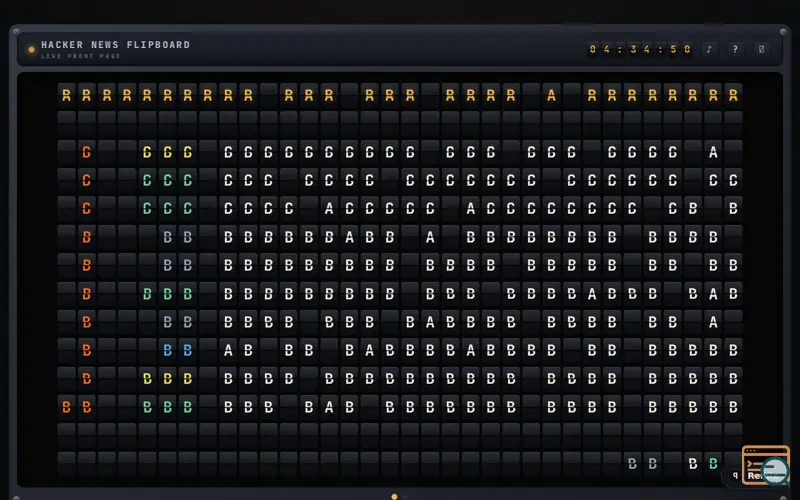Click the flip clock display 04:34:50
Screen dimensions: 800x500
[x=640, y=49]
